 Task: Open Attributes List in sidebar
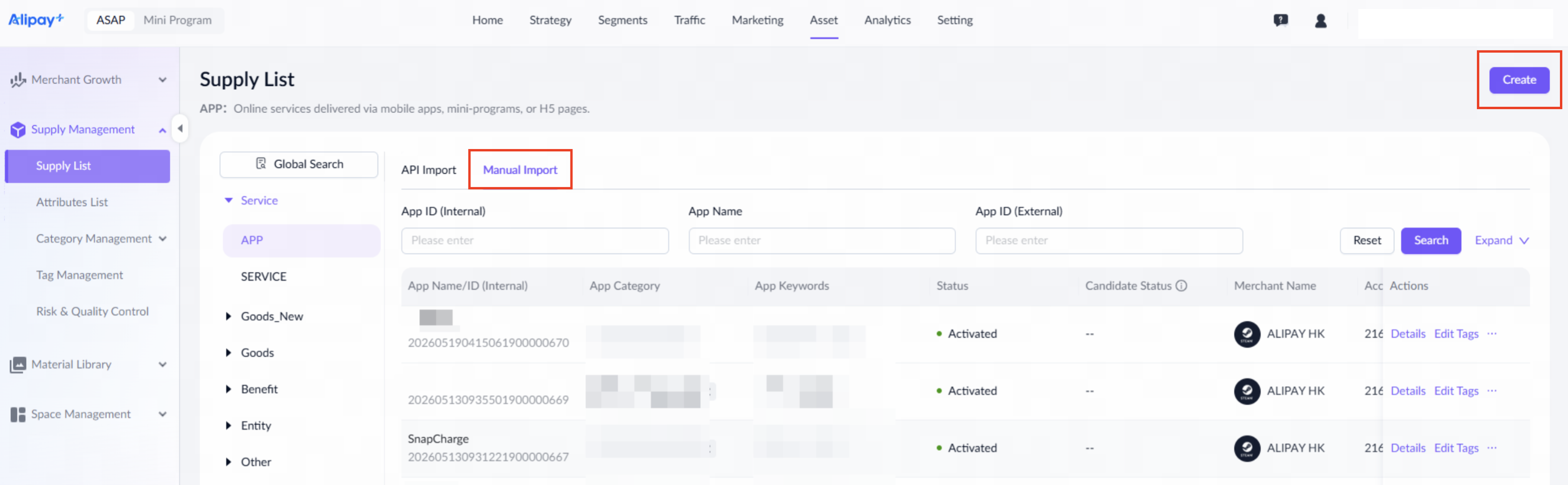(72, 202)
